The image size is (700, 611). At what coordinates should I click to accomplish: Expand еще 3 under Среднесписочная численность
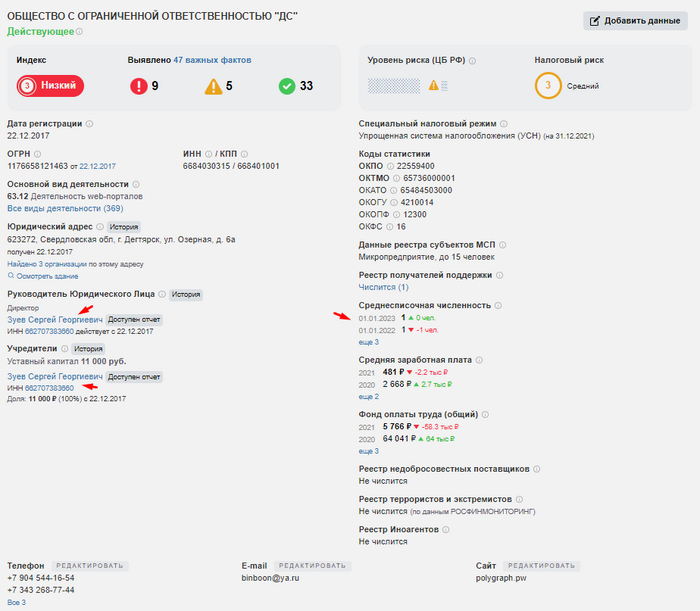369,342
